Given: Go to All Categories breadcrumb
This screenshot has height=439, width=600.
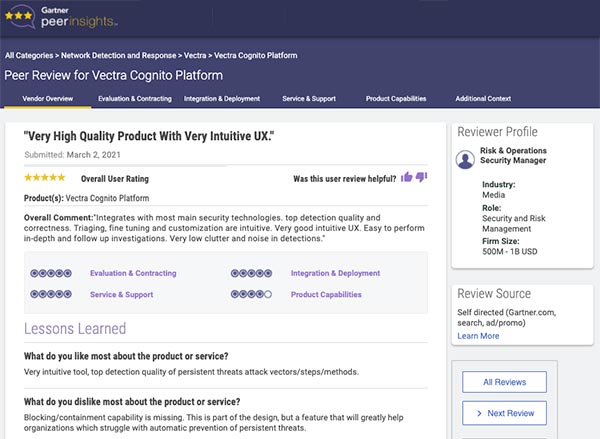Looking at the screenshot, I should pos(29,55).
